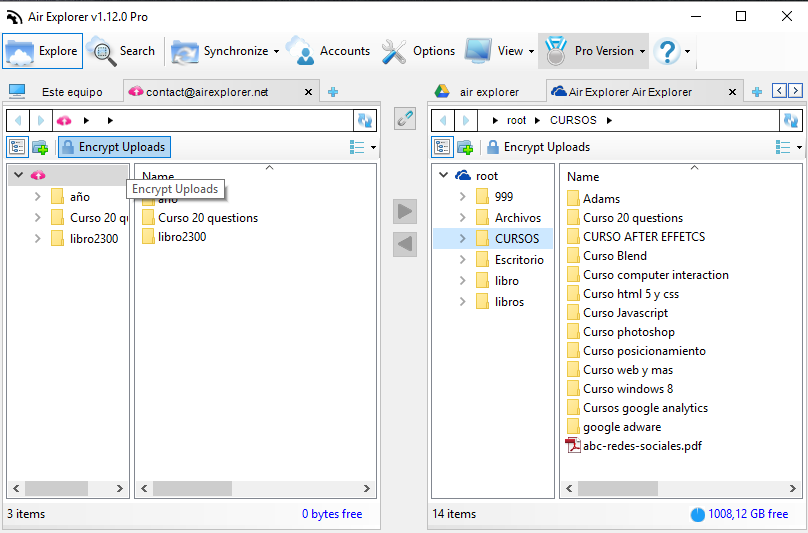
Task: Create new folder in right pane
Action: pyautogui.click(x=465, y=147)
